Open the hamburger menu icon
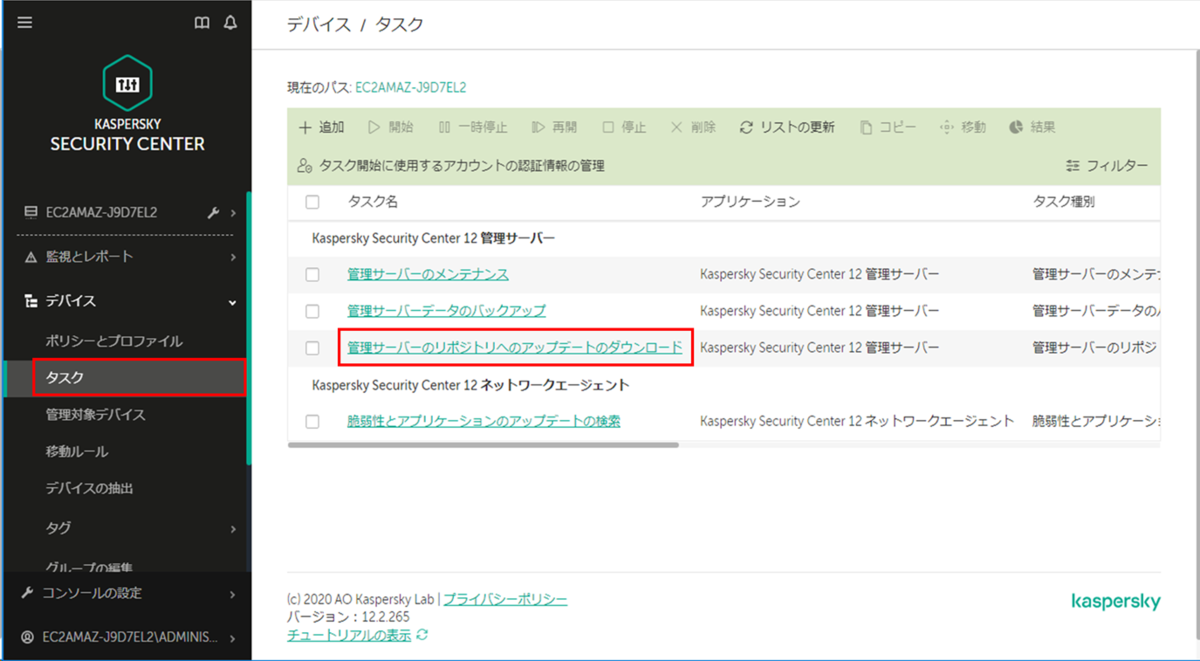Image resolution: width=1200 pixels, height=661 pixels. click(25, 22)
